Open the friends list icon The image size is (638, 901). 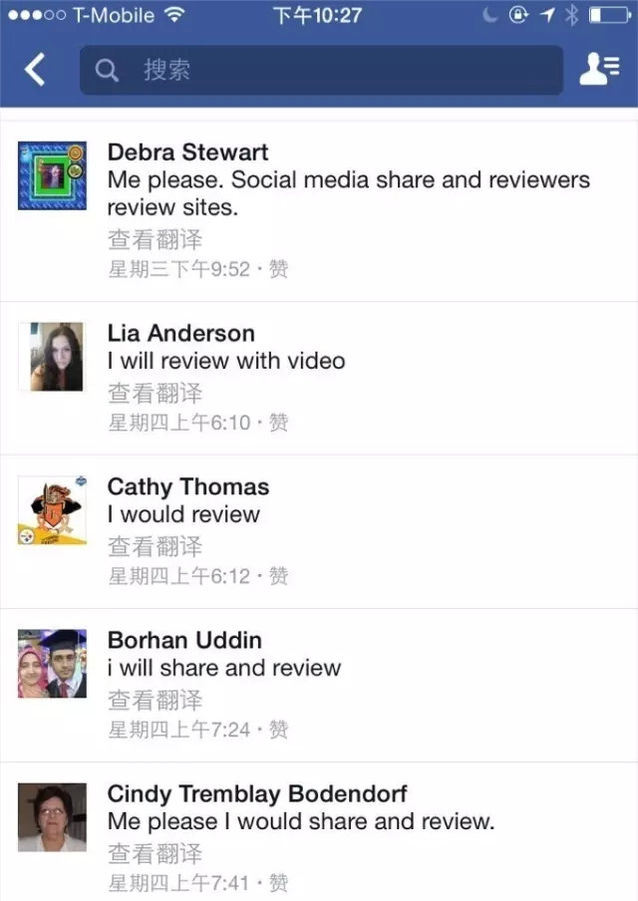tap(599, 69)
